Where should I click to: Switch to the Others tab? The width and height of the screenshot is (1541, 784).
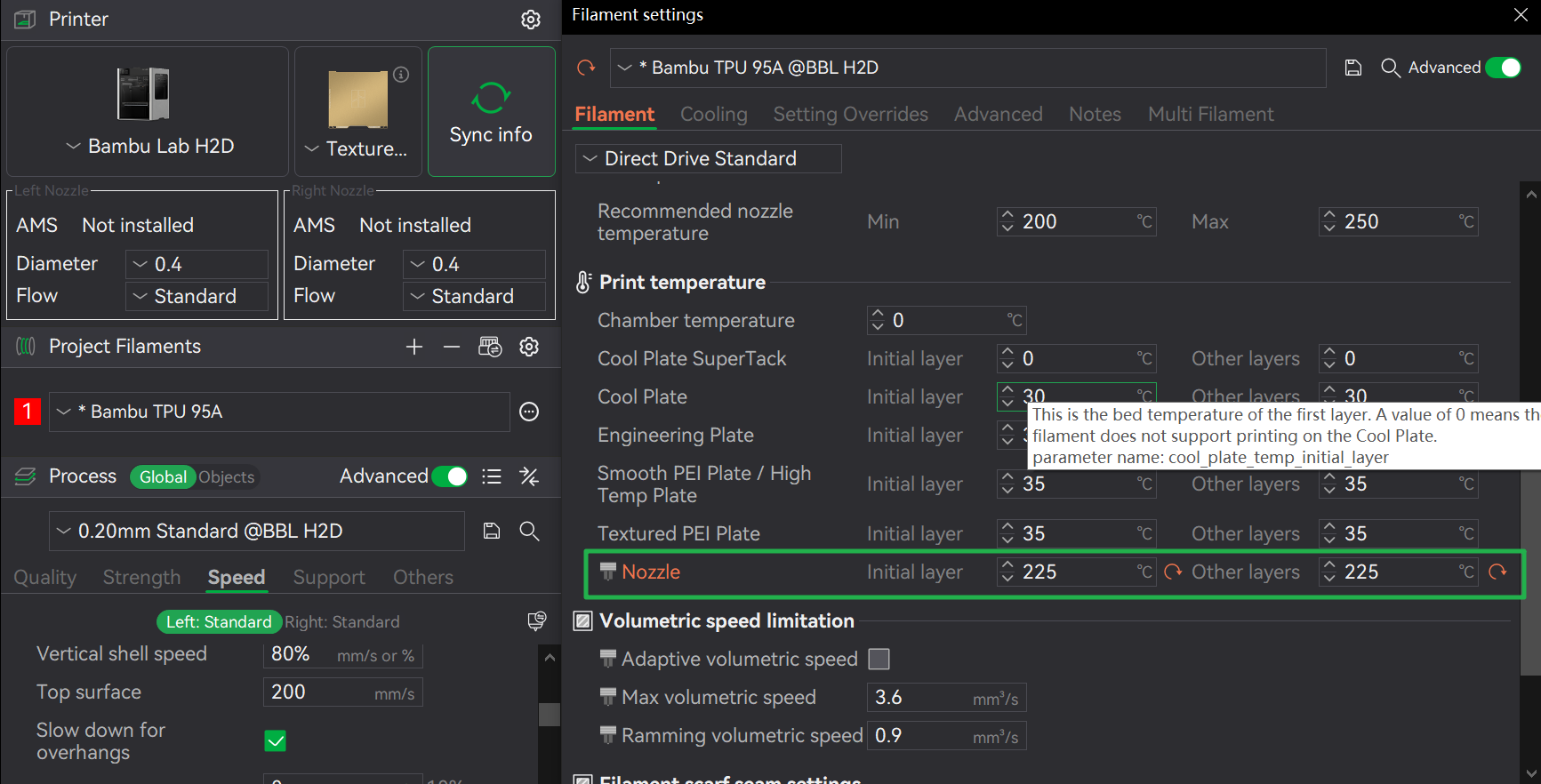pos(423,578)
